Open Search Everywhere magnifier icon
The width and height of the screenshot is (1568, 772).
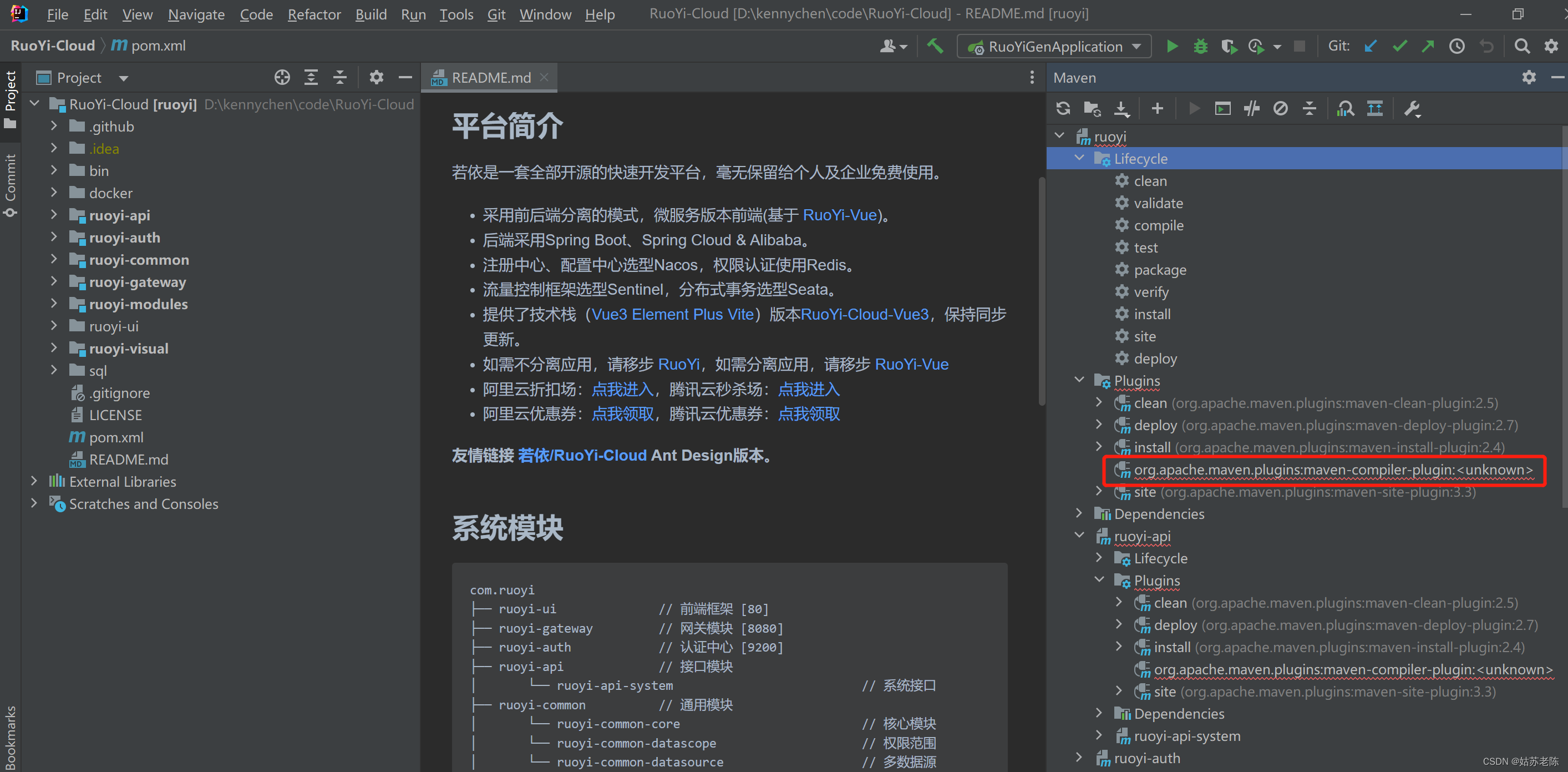coord(1522,46)
